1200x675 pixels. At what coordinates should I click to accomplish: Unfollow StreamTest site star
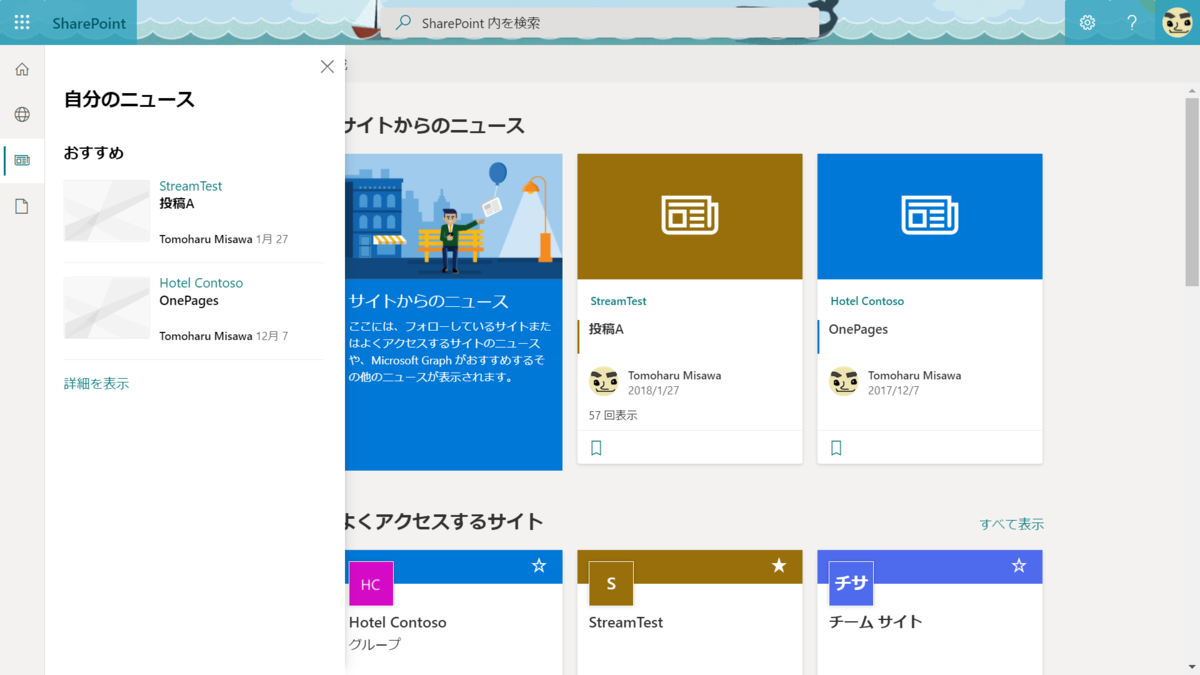779,566
